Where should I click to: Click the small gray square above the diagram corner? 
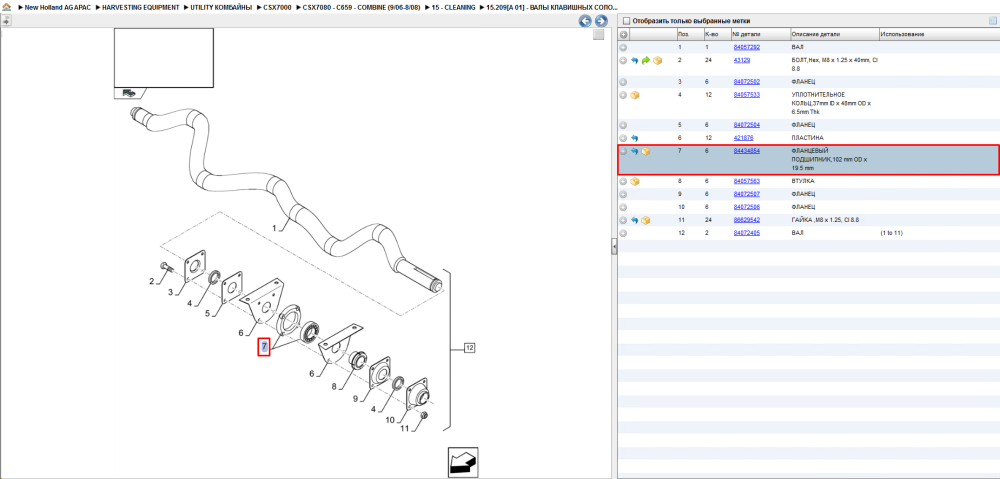(x=598, y=35)
